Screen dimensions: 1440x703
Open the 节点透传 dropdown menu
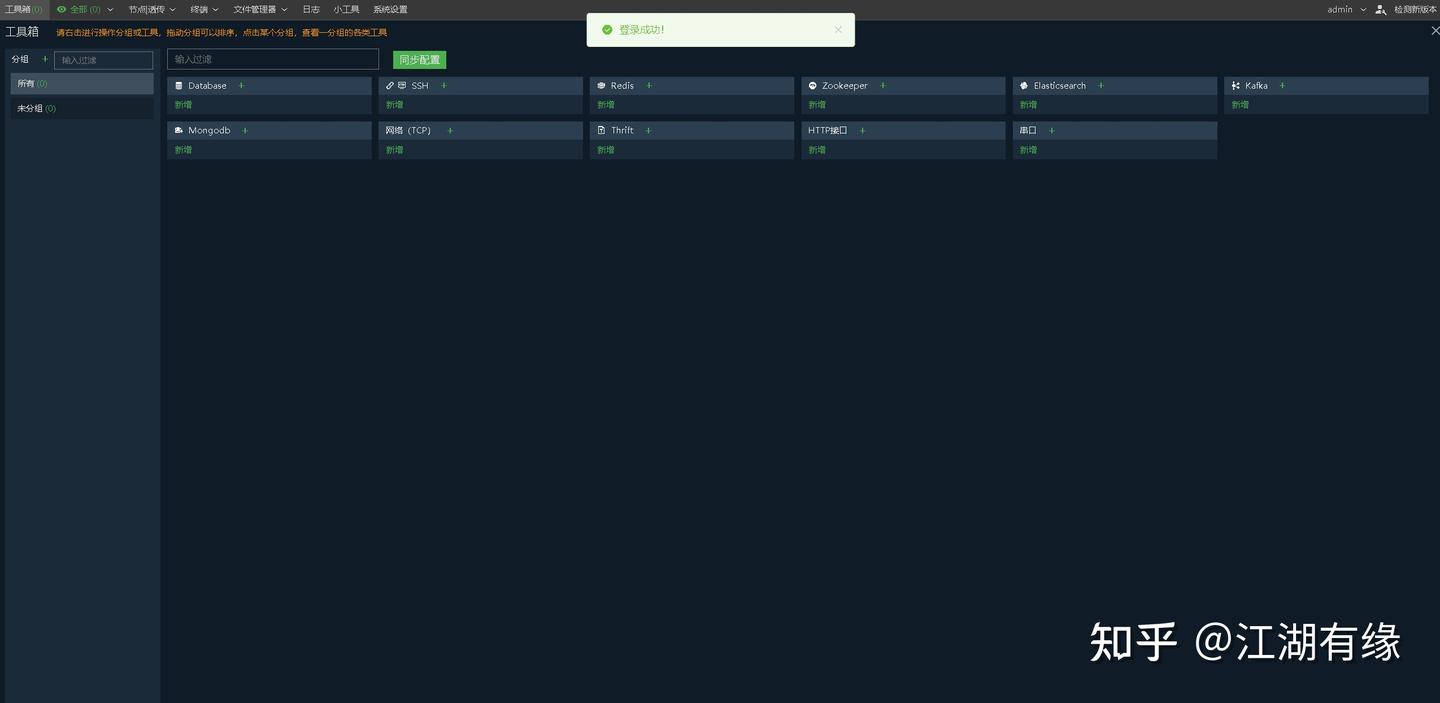click(147, 9)
